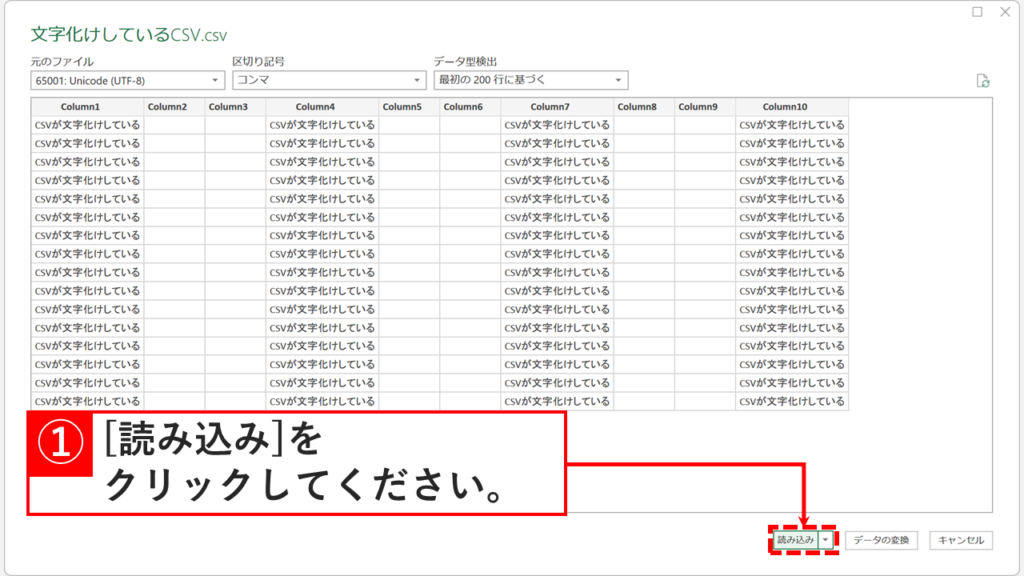
Task: Select the Column9 header
Action: (x=700, y=106)
